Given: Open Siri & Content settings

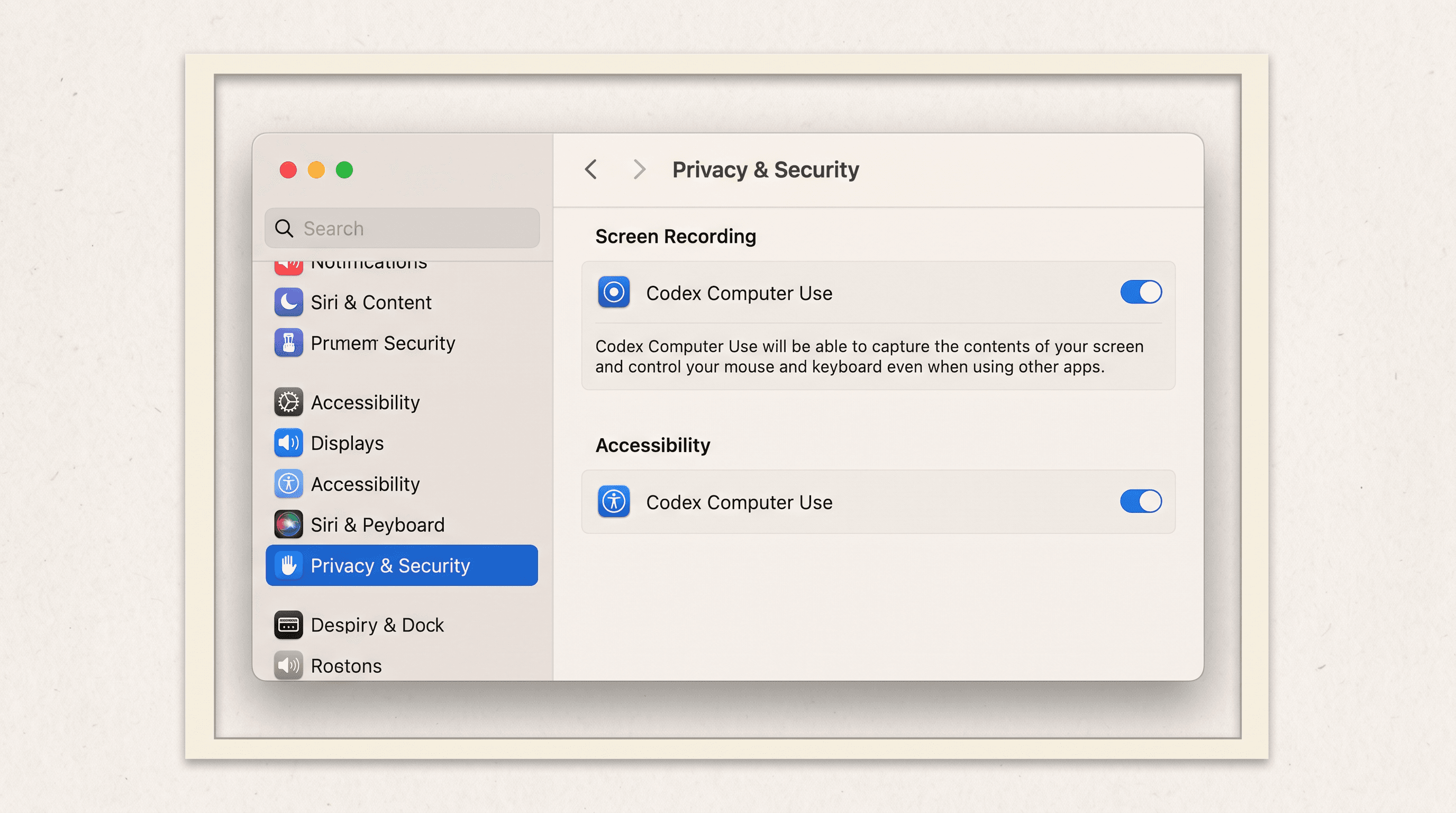Looking at the screenshot, I should 402,302.
